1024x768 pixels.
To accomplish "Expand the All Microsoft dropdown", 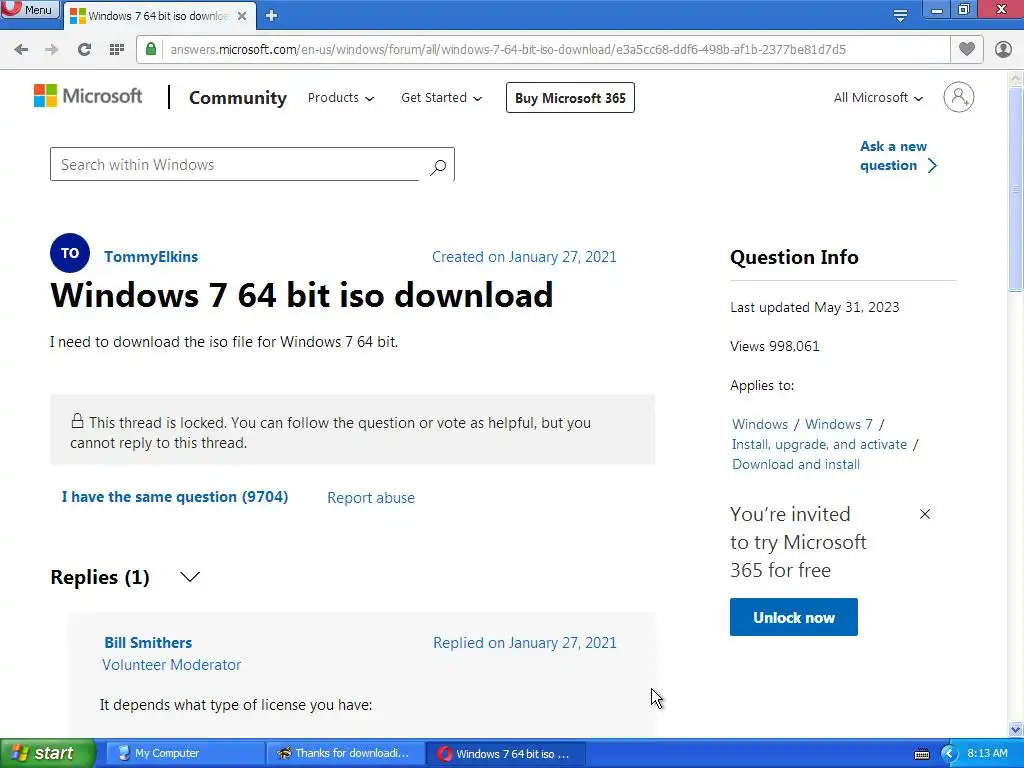I will pyautogui.click(x=878, y=97).
